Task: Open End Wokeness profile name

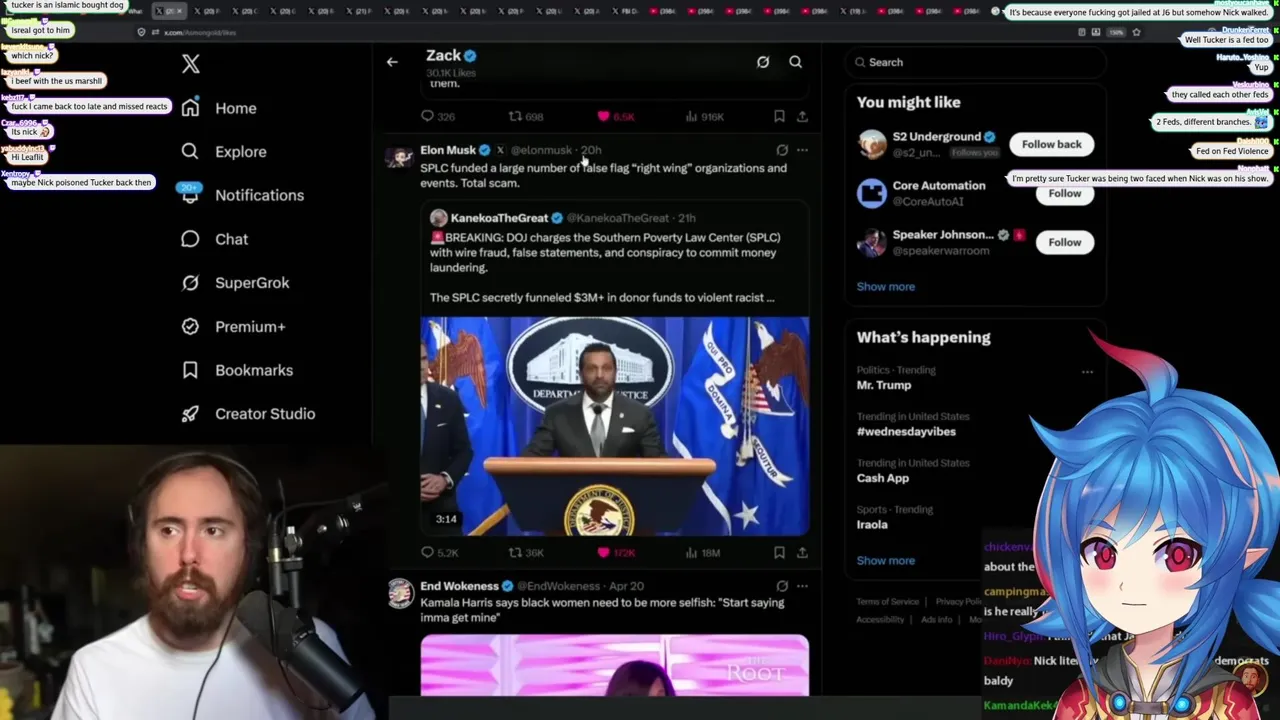Action: [x=459, y=586]
